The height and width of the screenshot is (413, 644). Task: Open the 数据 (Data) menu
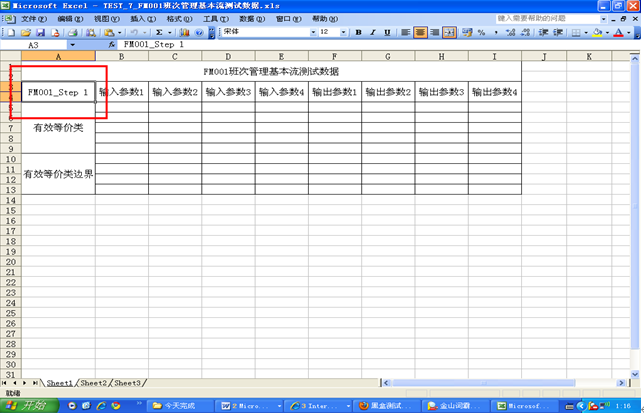[252, 19]
